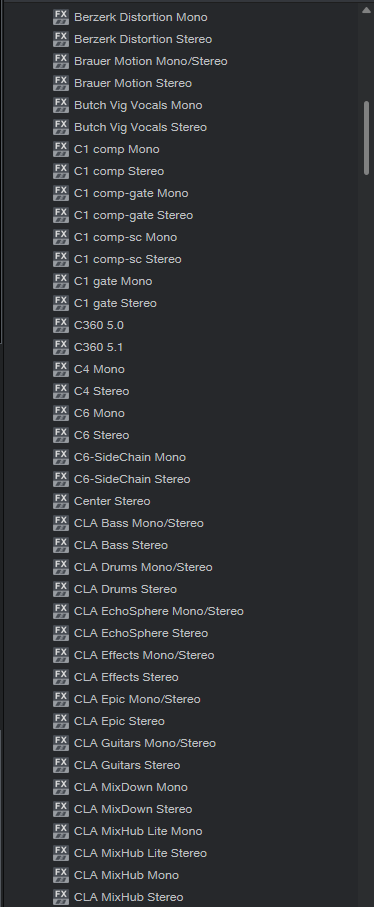Choose C4 Mono from the plugin list
This screenshot has width=374, height=907.
tap(99, 369)
